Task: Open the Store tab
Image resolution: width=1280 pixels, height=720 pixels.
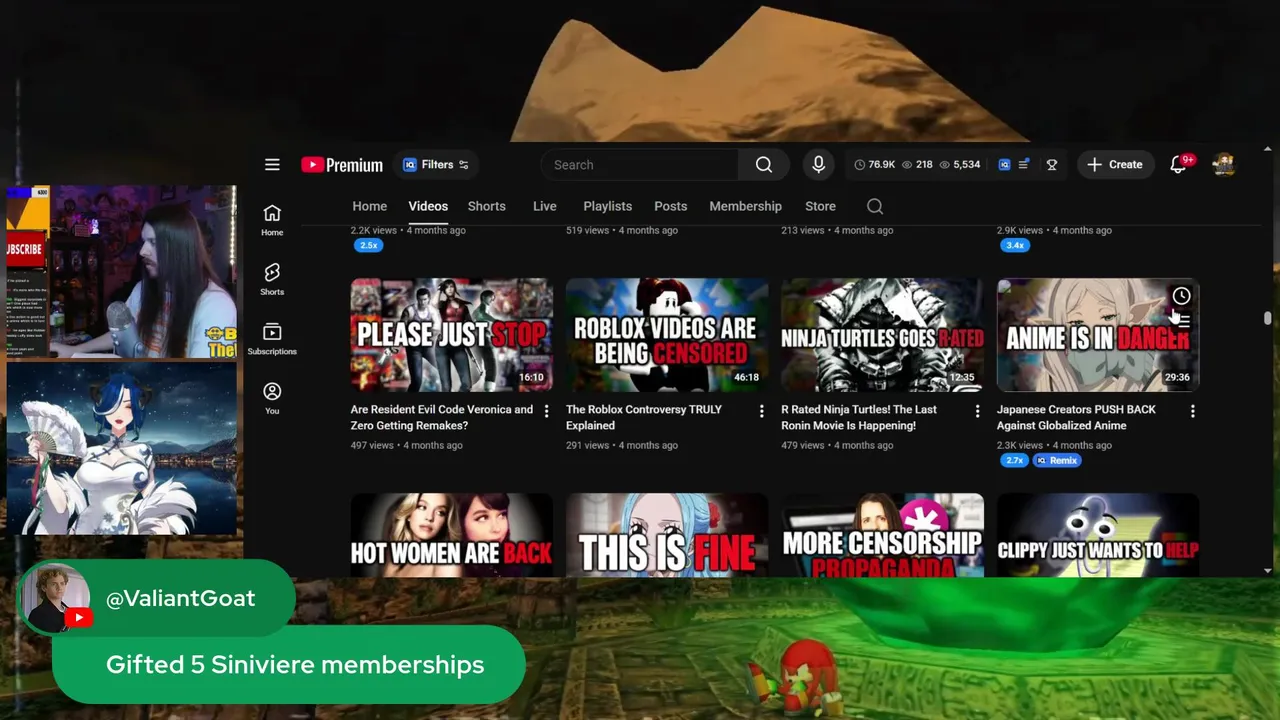Action: click(820, 206)
